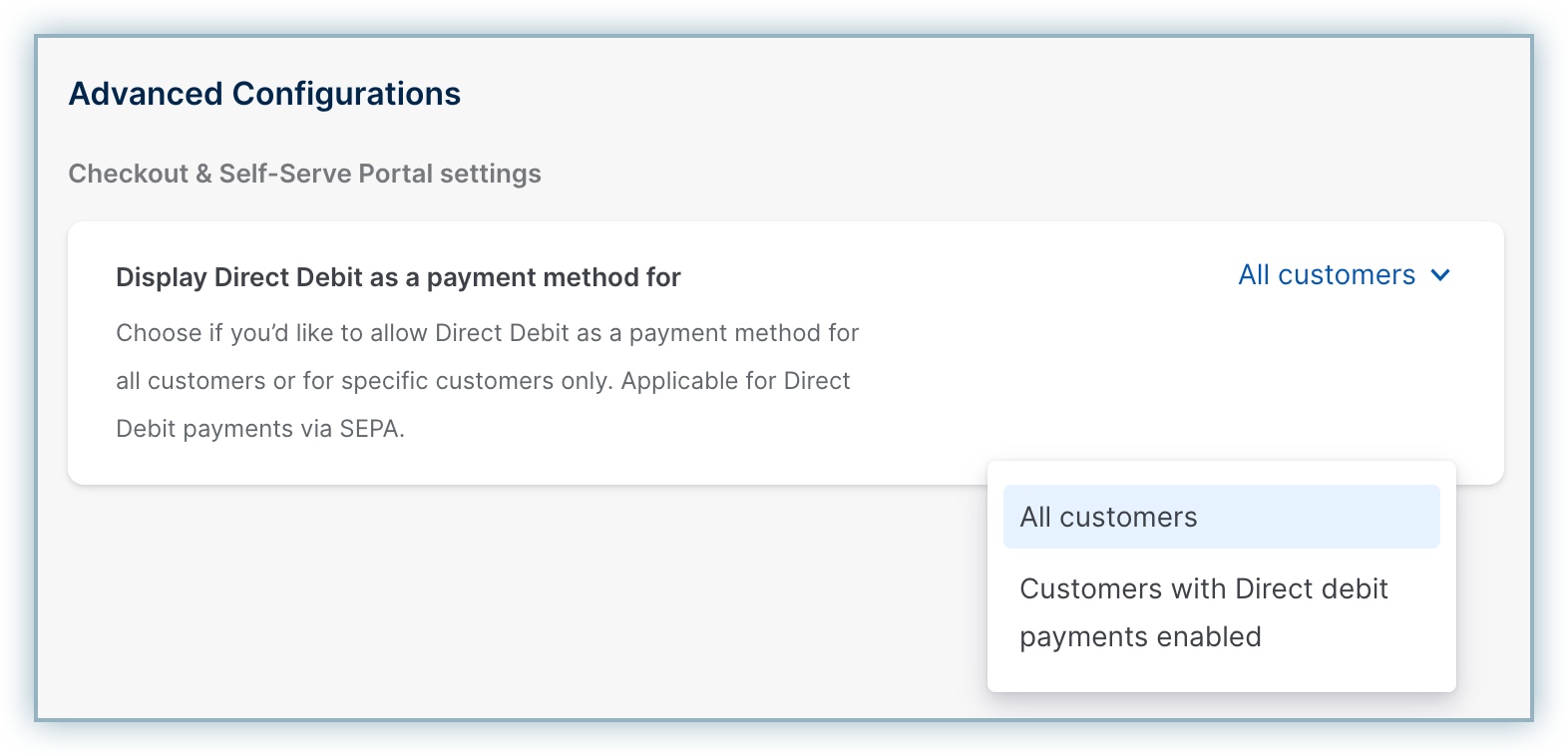Viewport: 1568px width, 756px height.
Task: Click the 'payments enabled' line in dropdown
Action: [x=1140, y=637]
